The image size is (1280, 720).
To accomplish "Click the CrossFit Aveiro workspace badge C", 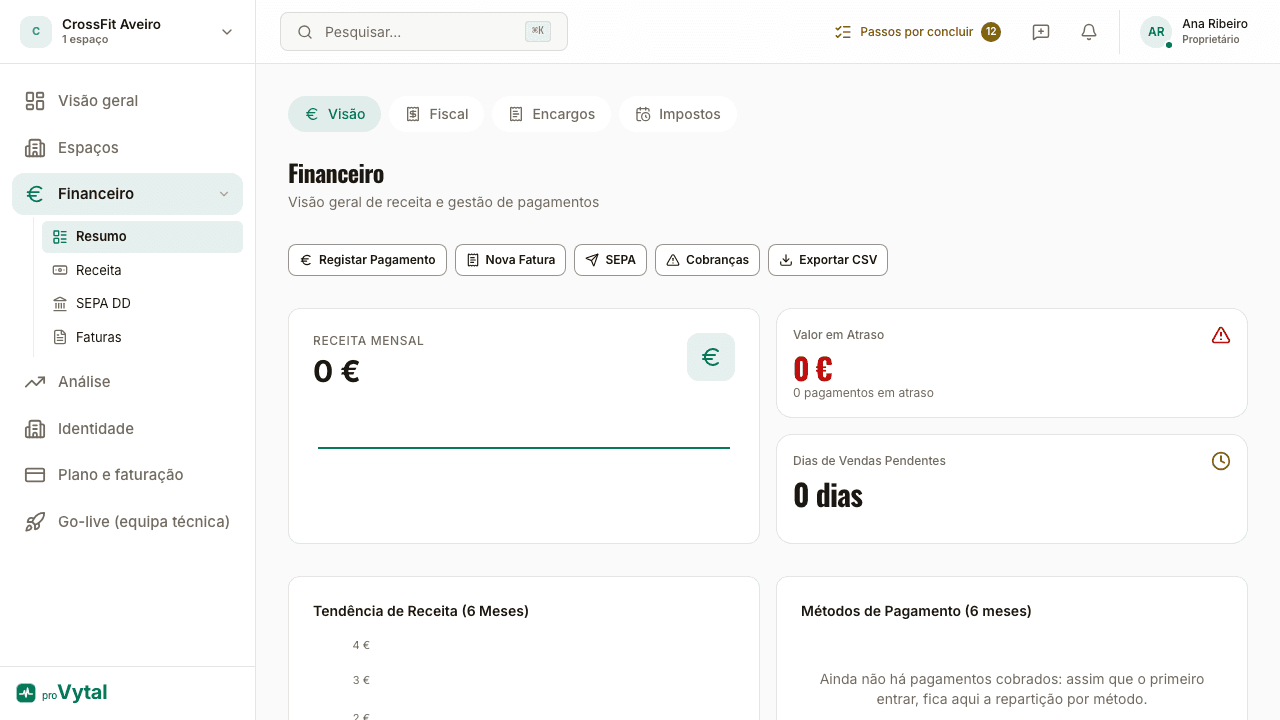I will [x=36, y=32].
